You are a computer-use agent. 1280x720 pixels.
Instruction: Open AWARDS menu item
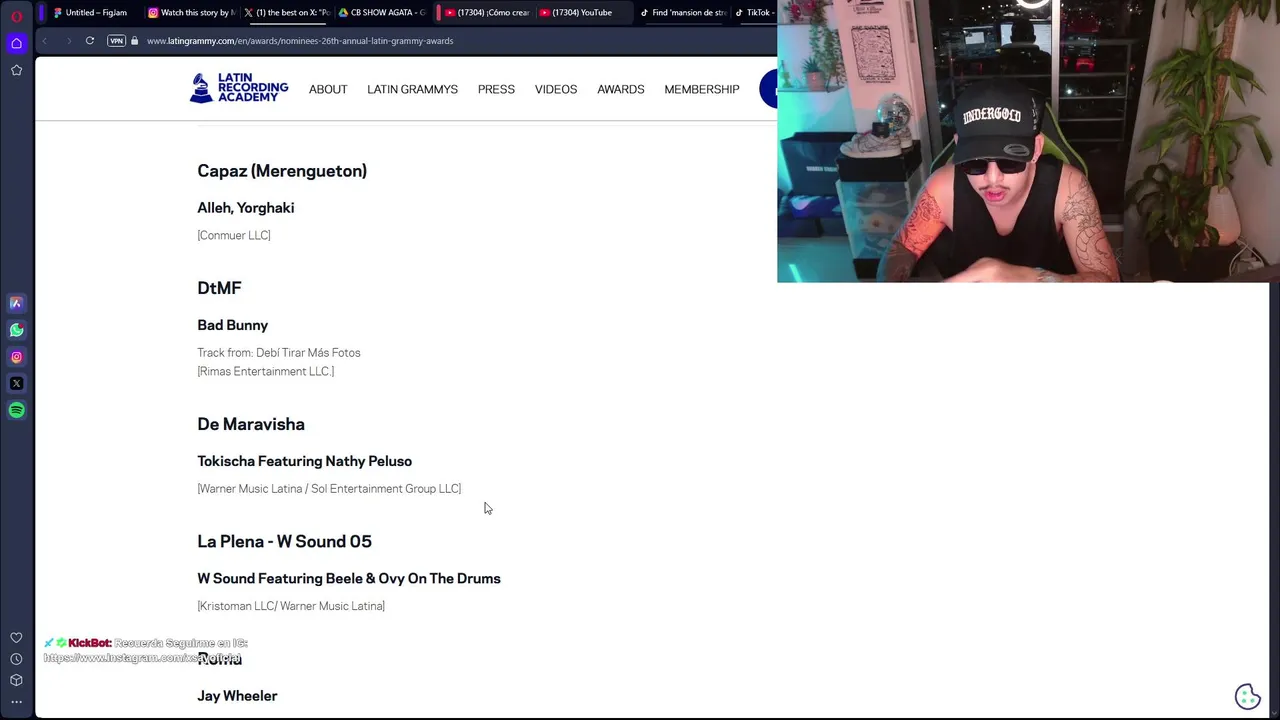pyautogui.click(x=621, y=89)
